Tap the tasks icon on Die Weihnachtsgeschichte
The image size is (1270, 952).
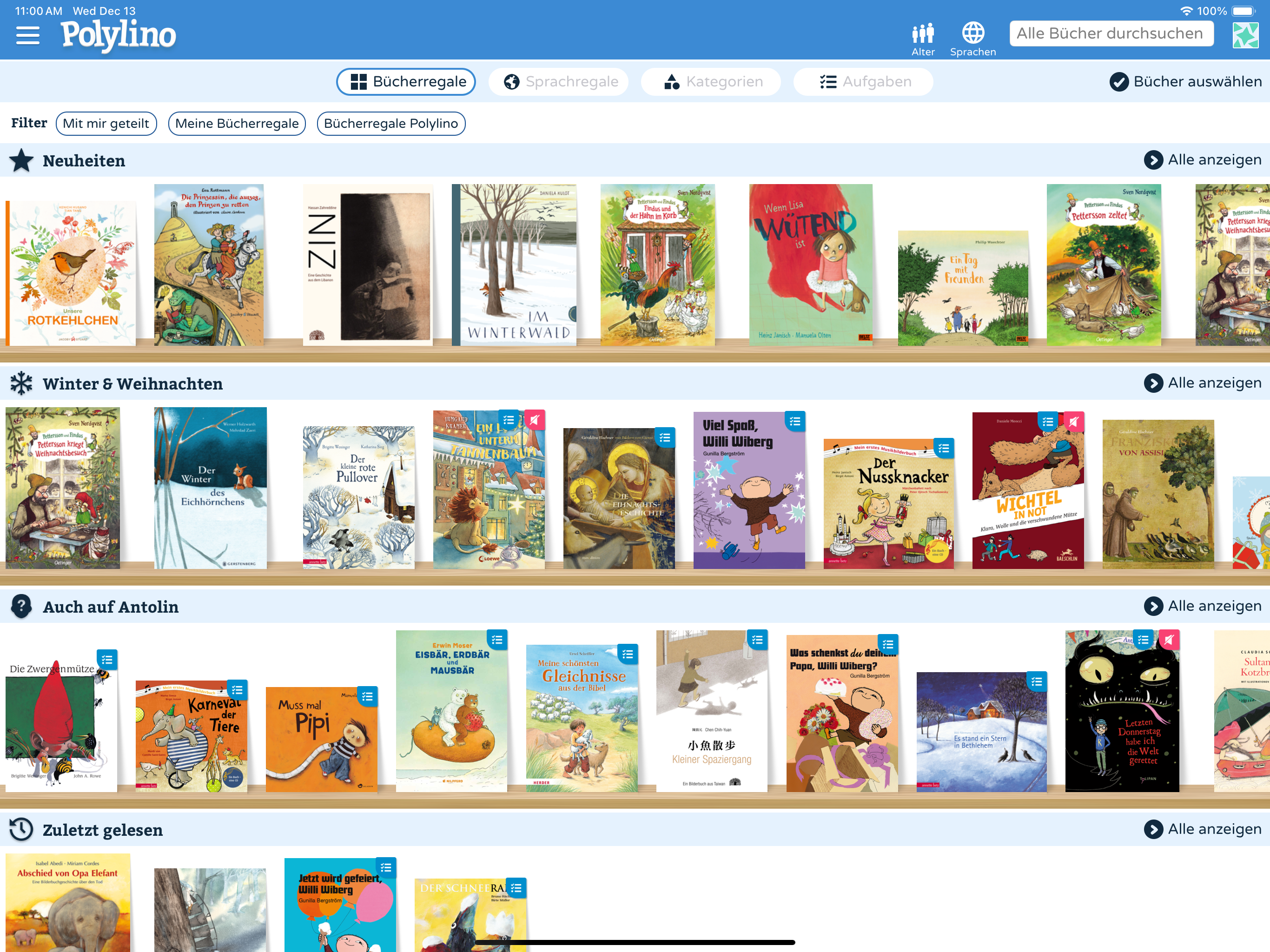665,438
